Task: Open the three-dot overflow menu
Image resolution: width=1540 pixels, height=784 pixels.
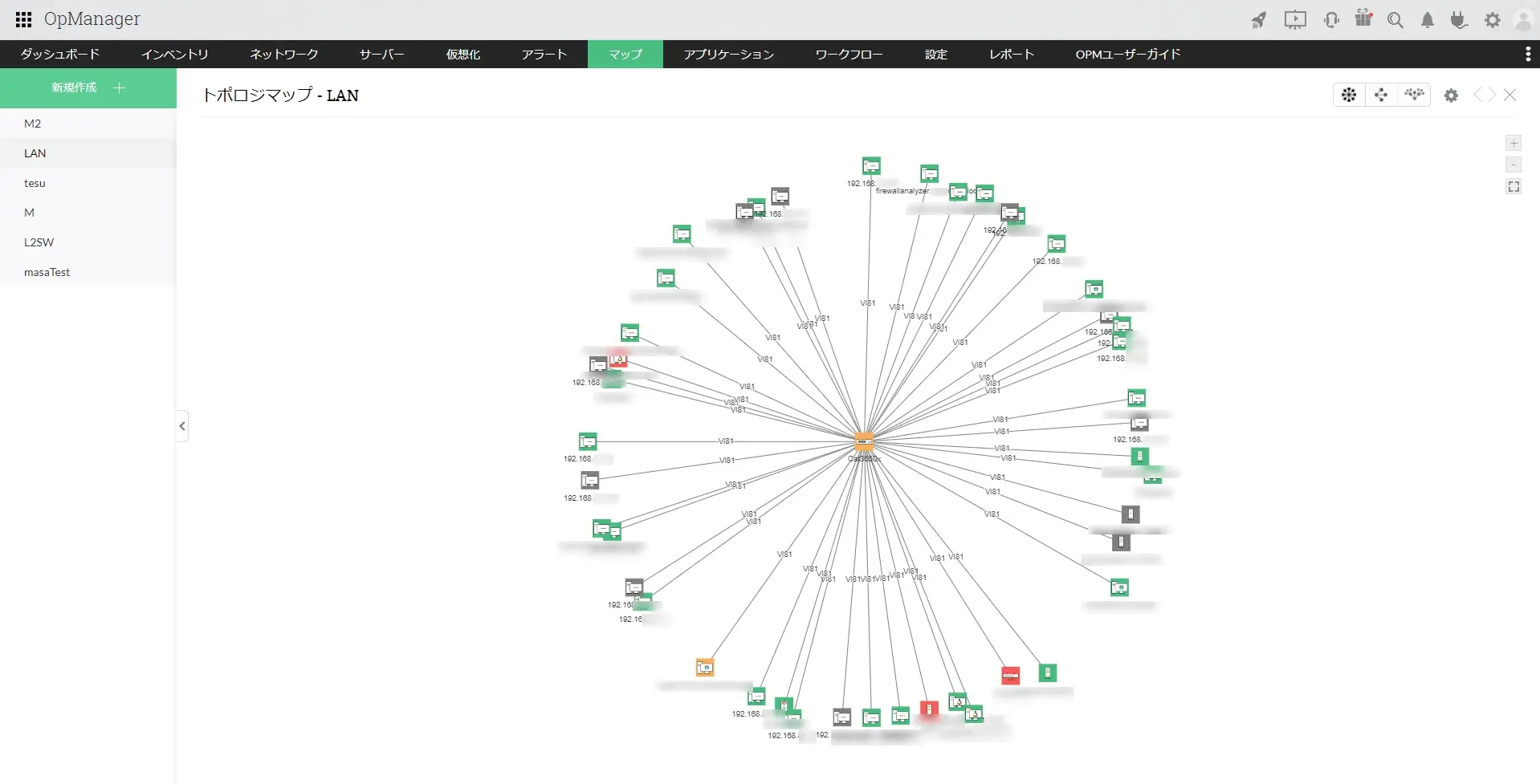Action: (x=1527, y=54)
